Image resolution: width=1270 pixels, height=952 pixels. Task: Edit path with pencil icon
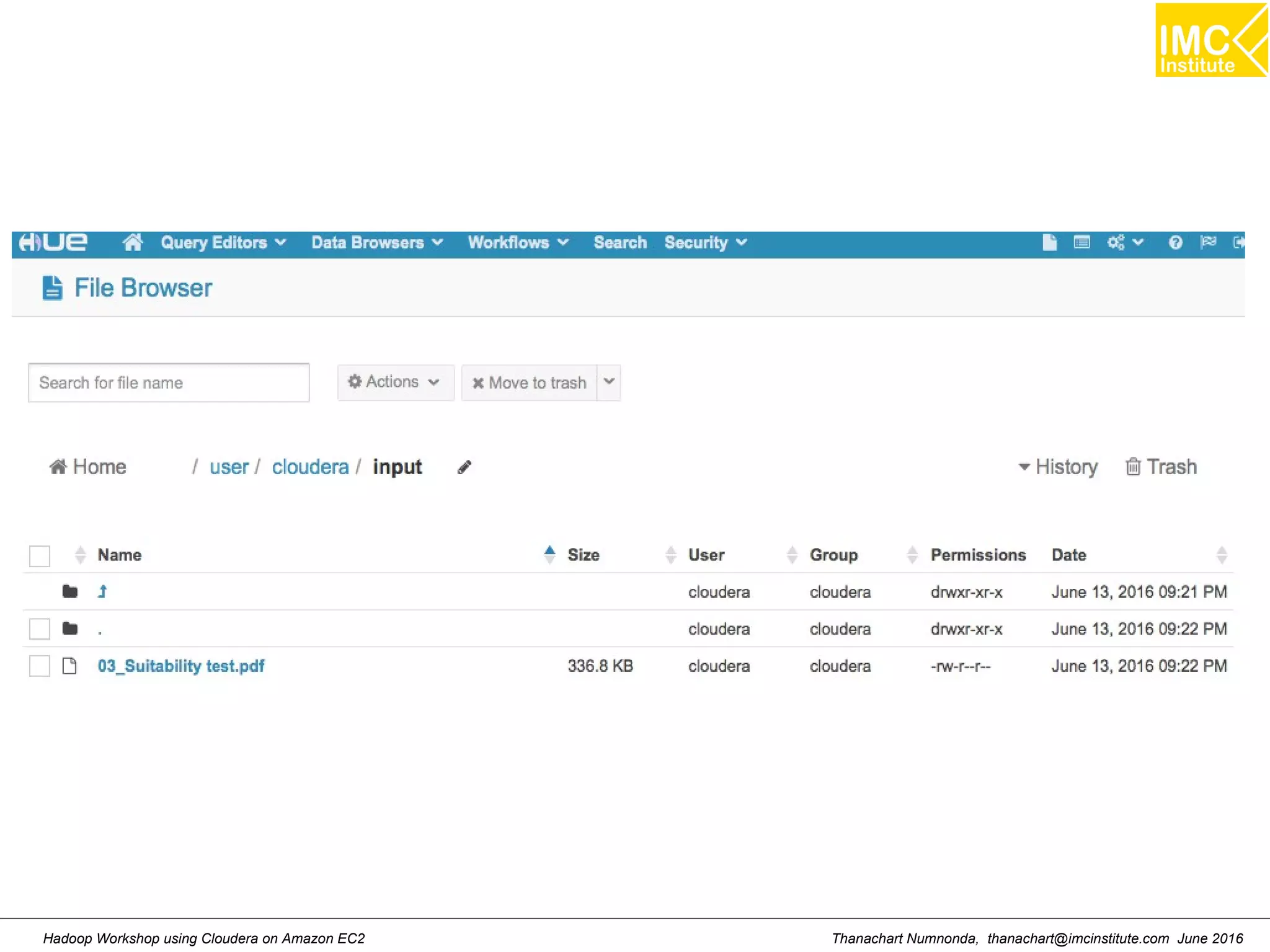click(x=464, y=467)
